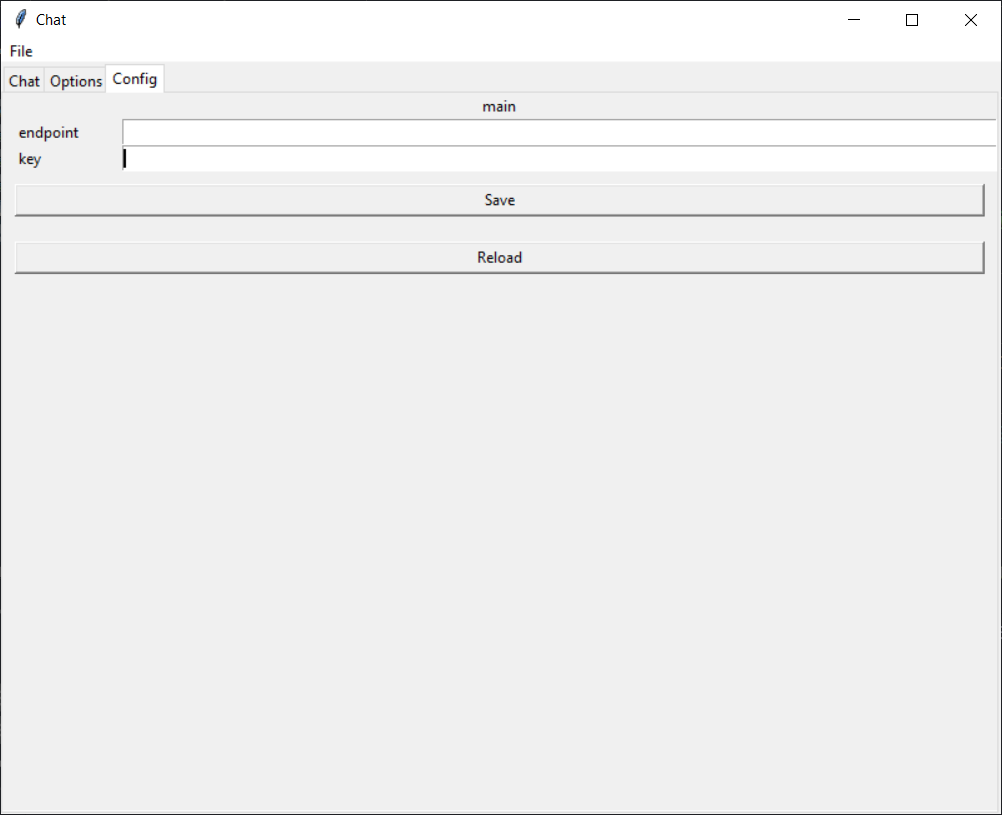Open the Options tab

coord(75,81)
